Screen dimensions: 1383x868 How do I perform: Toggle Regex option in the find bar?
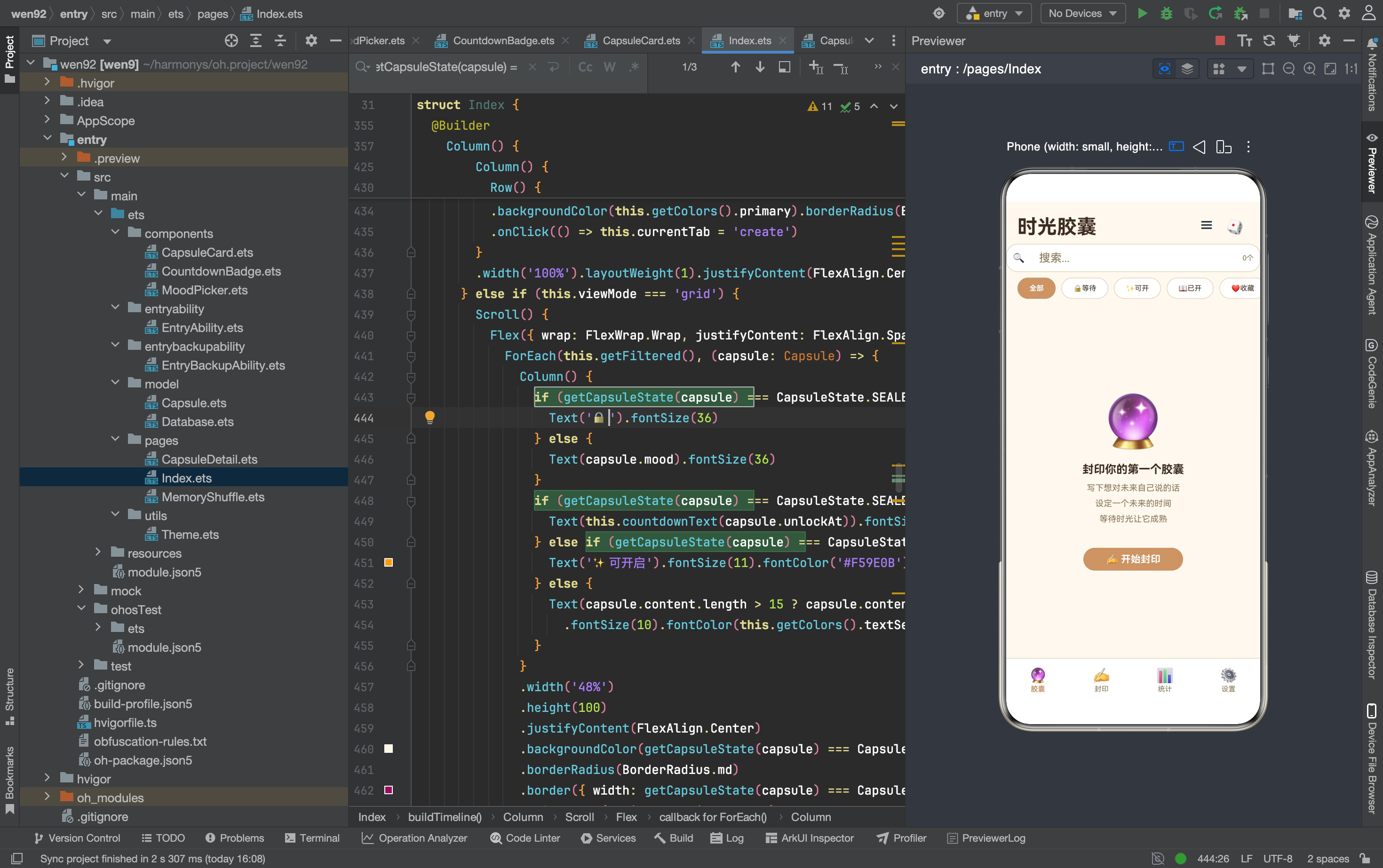634,67
